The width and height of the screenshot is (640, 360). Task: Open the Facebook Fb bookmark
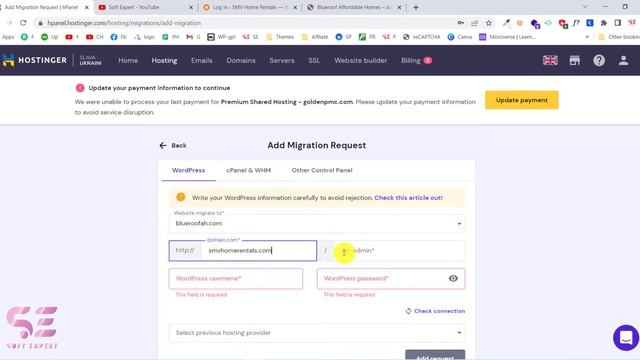pos(118,37)
